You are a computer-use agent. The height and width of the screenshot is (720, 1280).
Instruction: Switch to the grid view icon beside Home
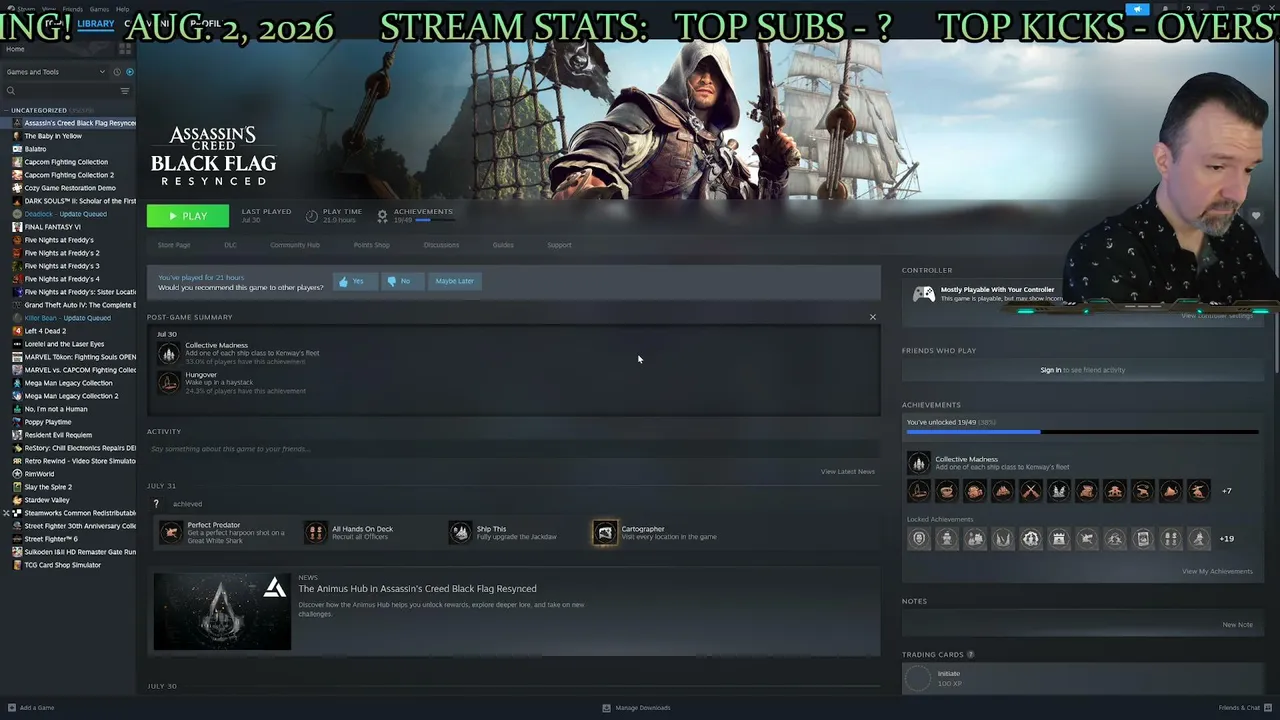coord(125,49)
